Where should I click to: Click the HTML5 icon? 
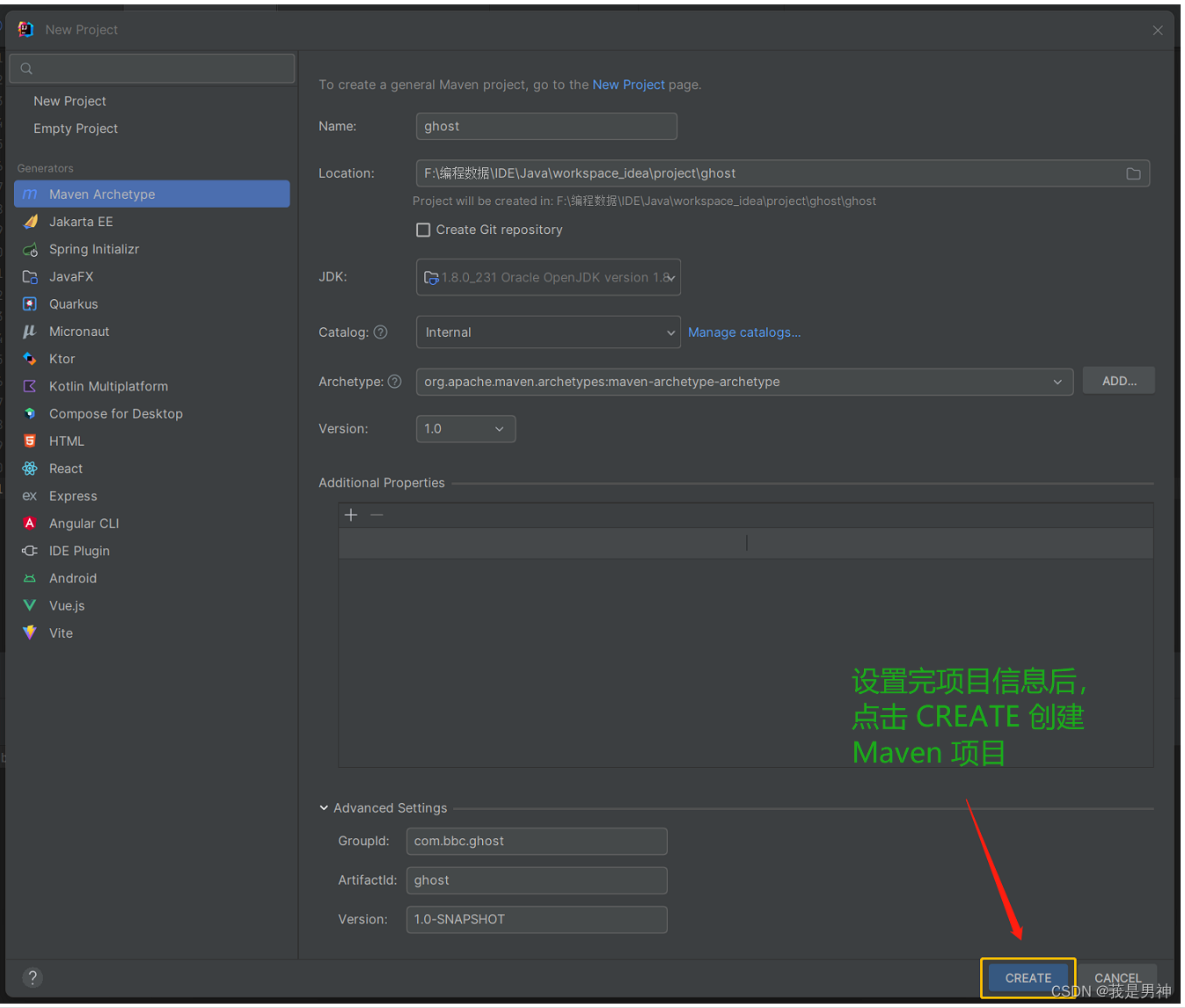[30, 441]
